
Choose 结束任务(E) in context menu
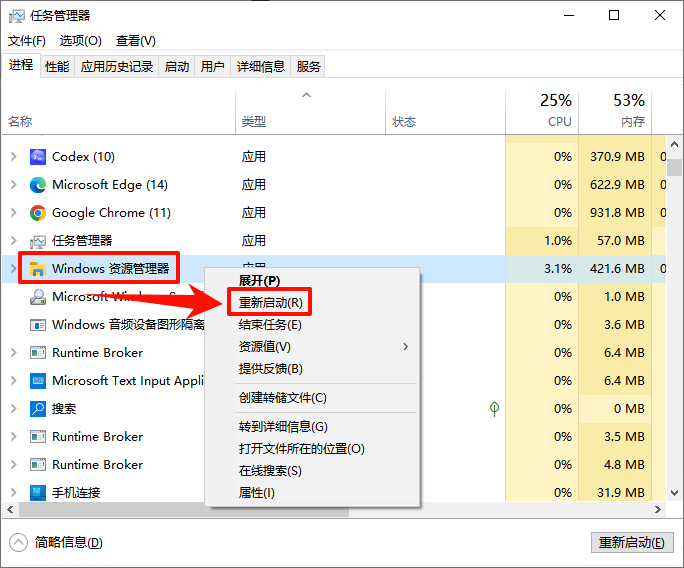311,325
